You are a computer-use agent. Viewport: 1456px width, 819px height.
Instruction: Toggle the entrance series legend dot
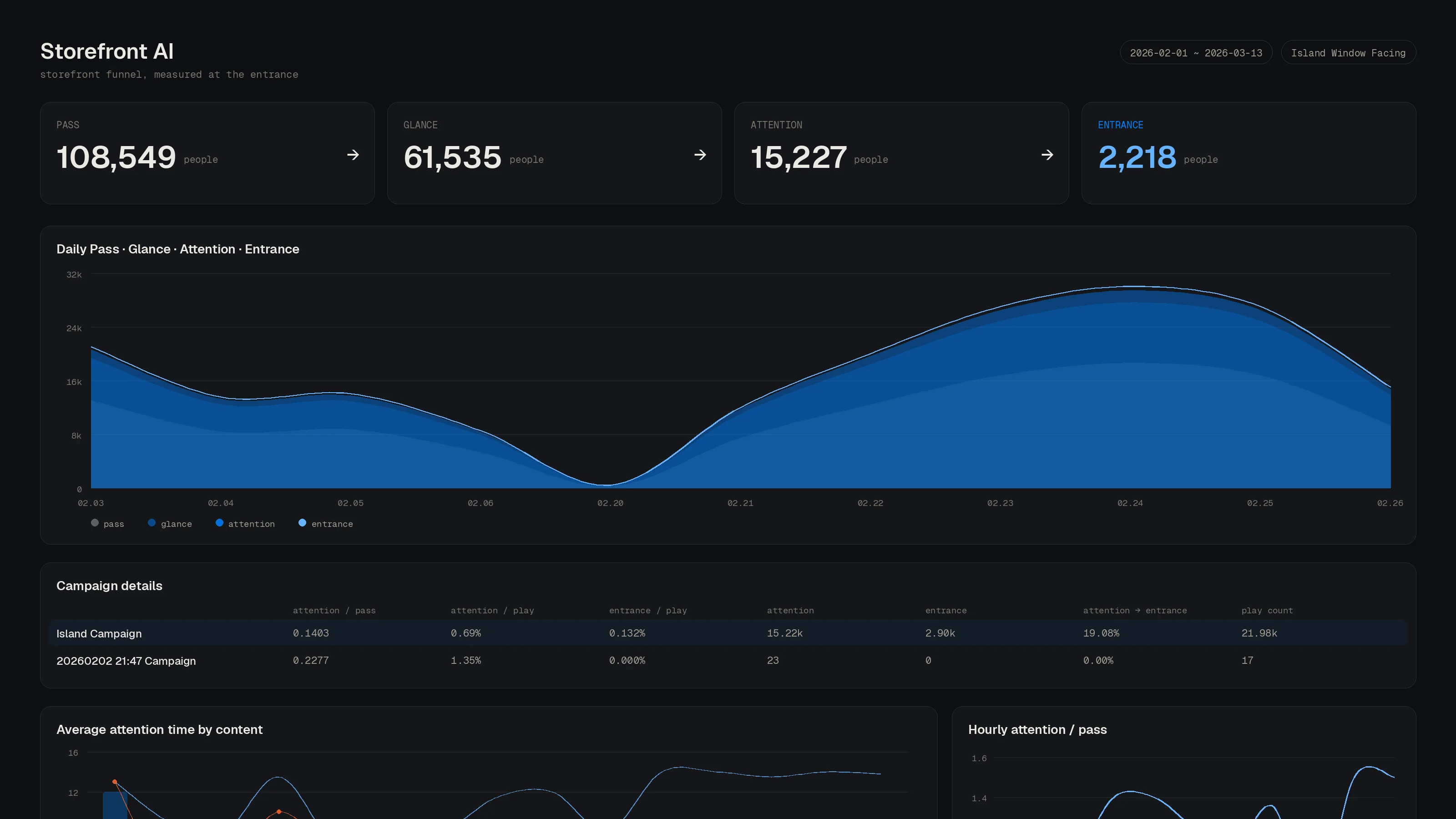(303, 523)
